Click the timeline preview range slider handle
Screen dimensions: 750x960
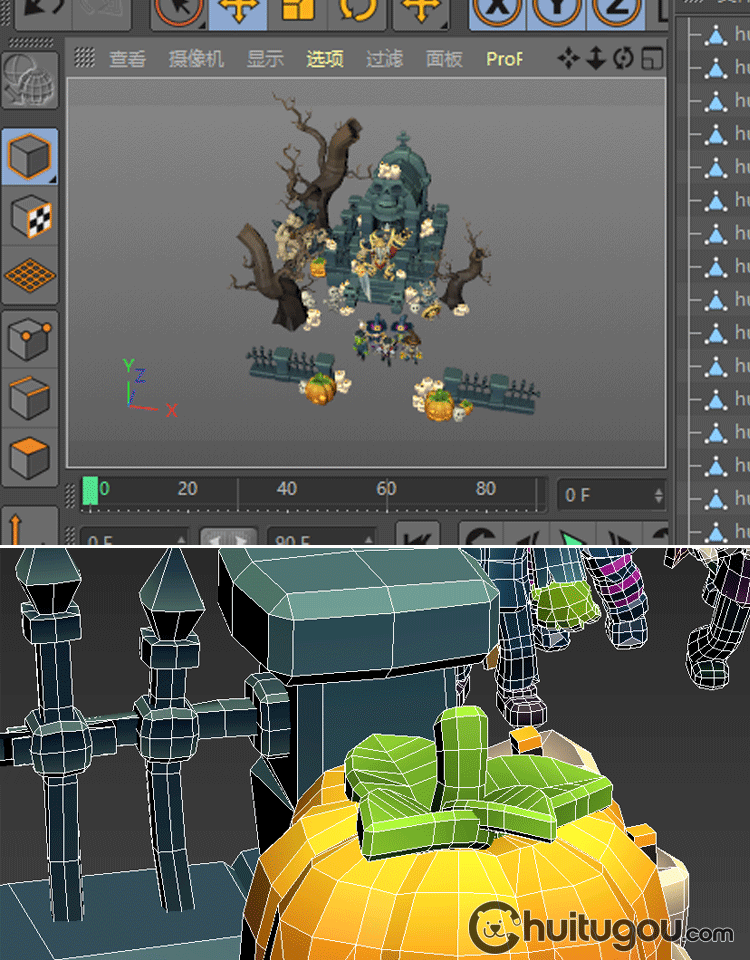click(x=228, y=536)
